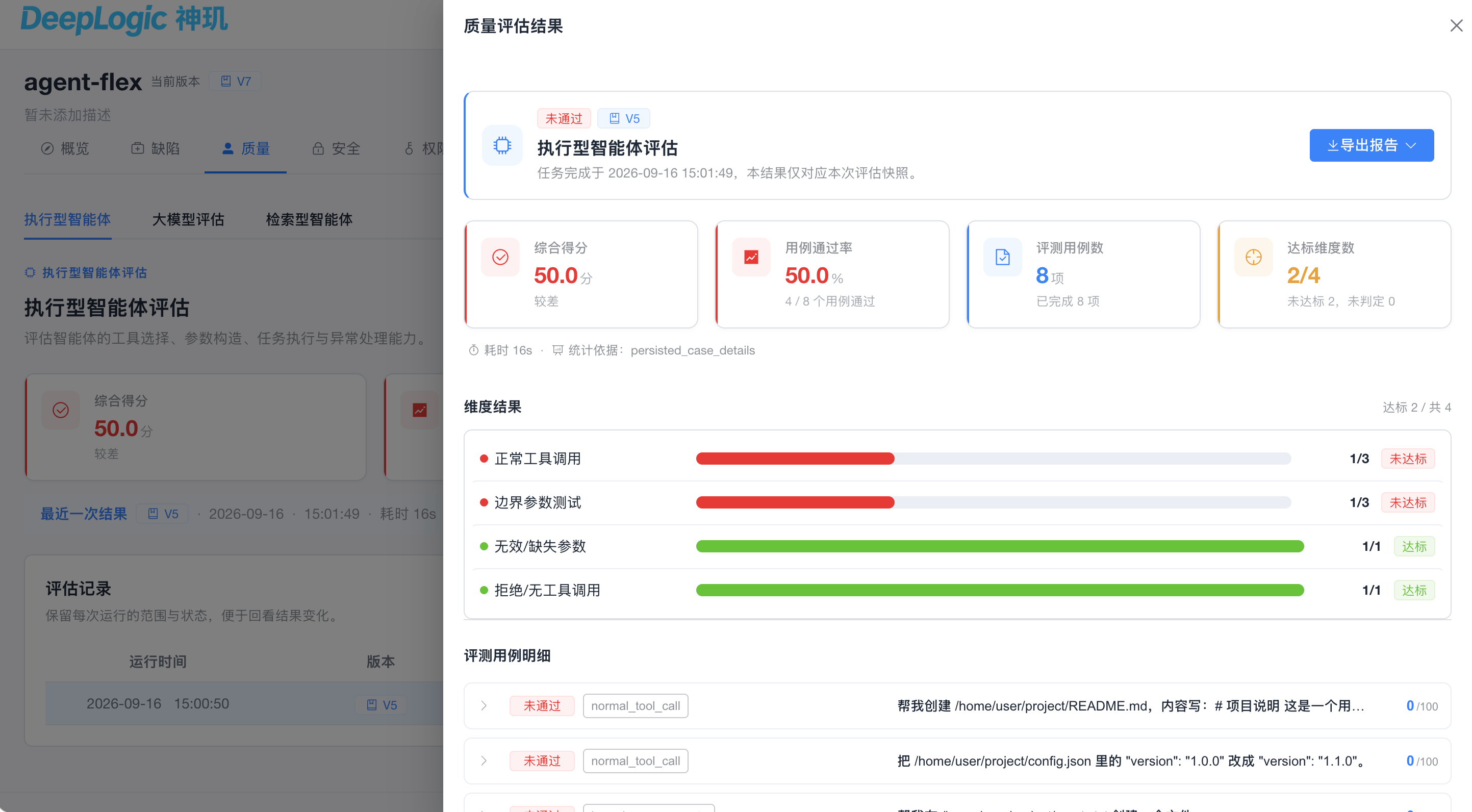Image resolution: width=1472 pixels, height=812 pixels.
Task: Click the 达标 tag on 拒绝/无工具调用 row
Action: [1414, 590]
